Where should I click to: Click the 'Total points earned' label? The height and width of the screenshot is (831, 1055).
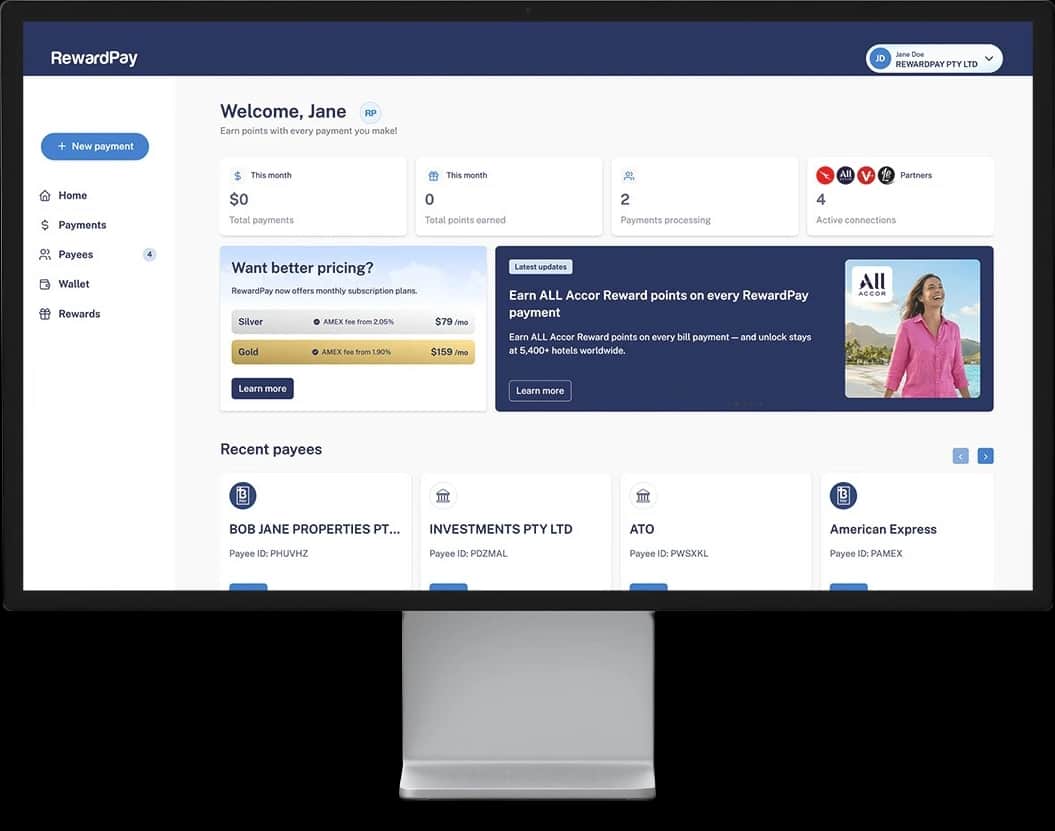click(465, 220)
